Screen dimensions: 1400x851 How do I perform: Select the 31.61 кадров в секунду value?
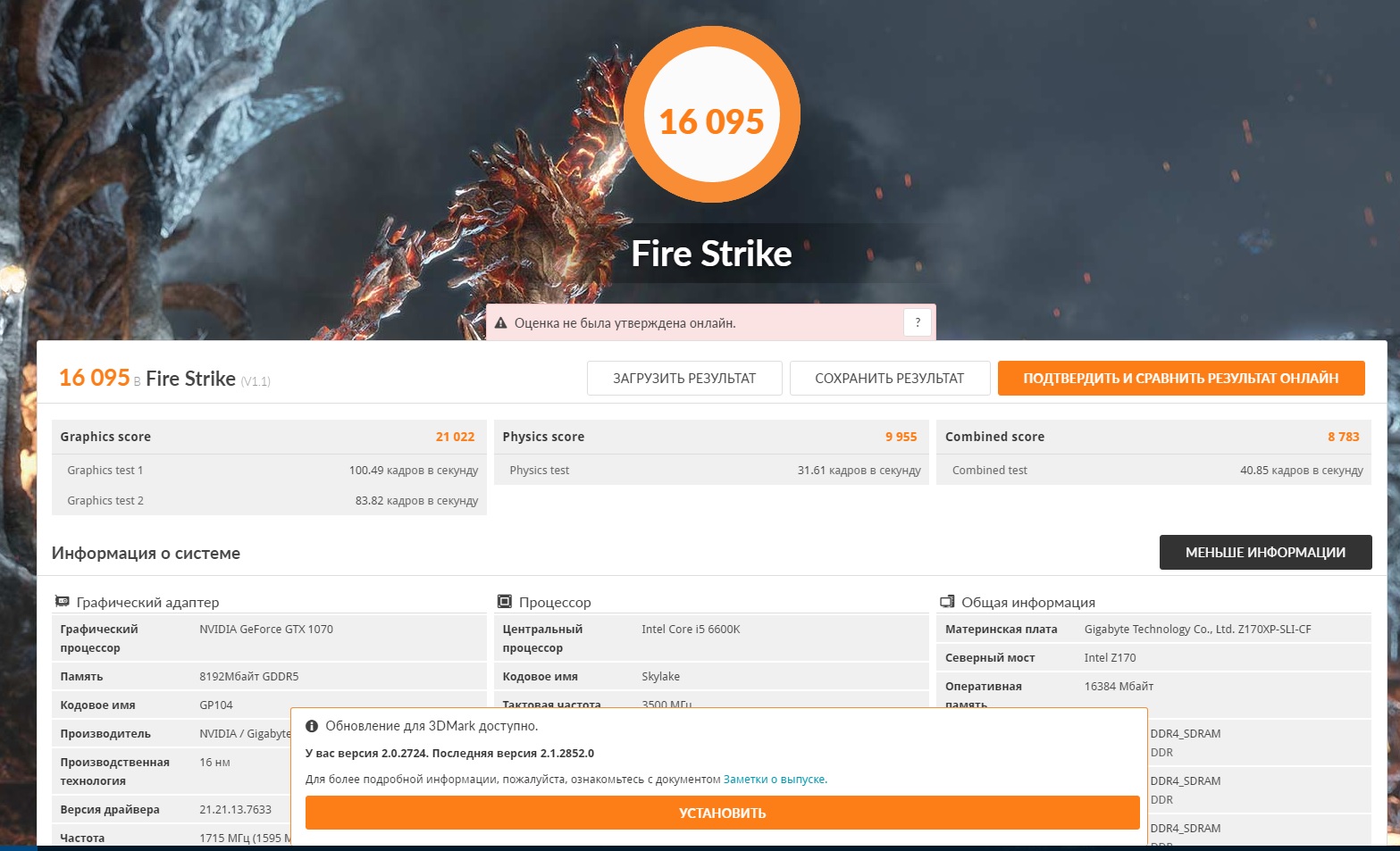(x=859, y=470)
